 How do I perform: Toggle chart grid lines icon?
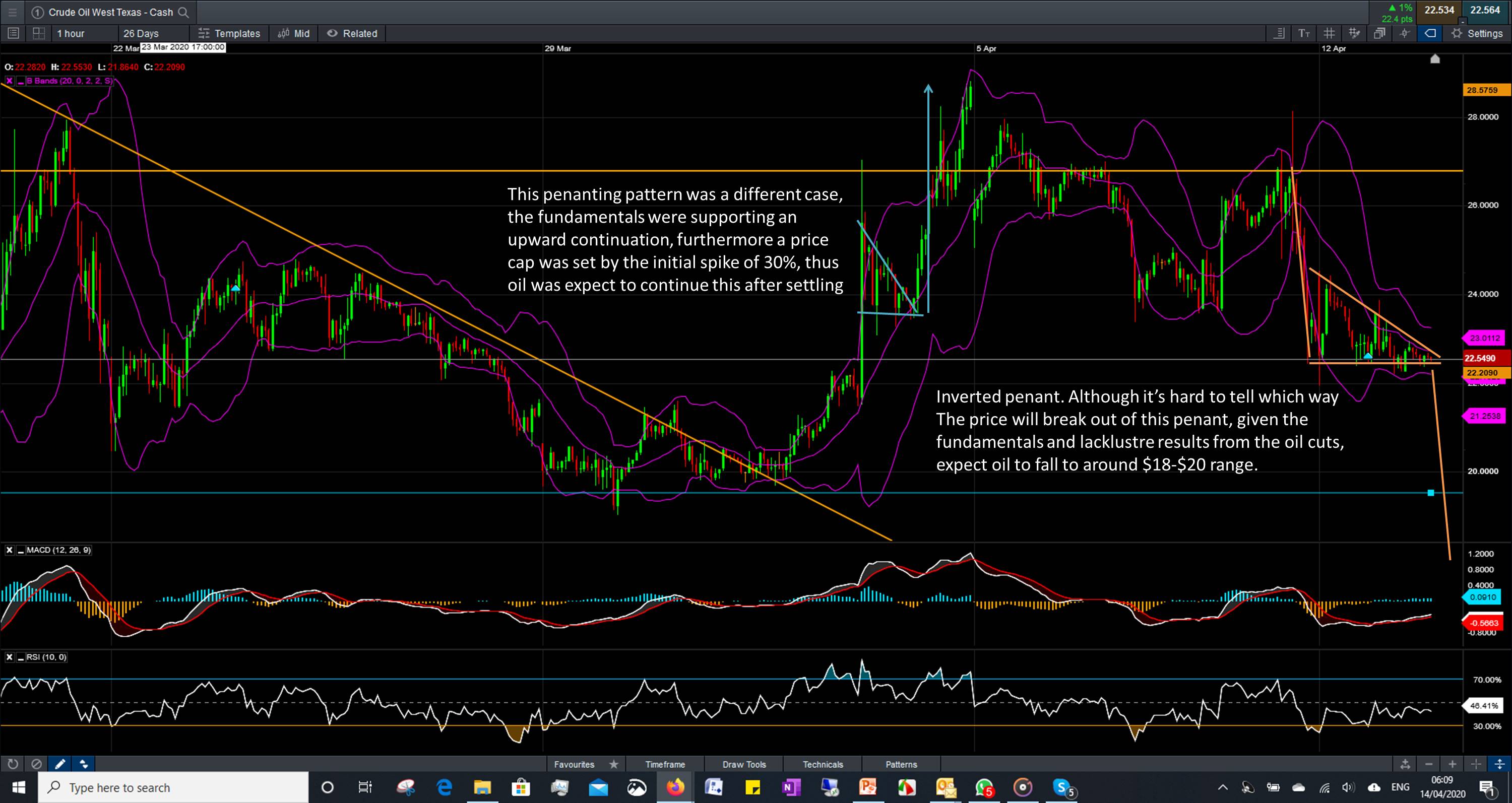click(x=1329, y=33)
